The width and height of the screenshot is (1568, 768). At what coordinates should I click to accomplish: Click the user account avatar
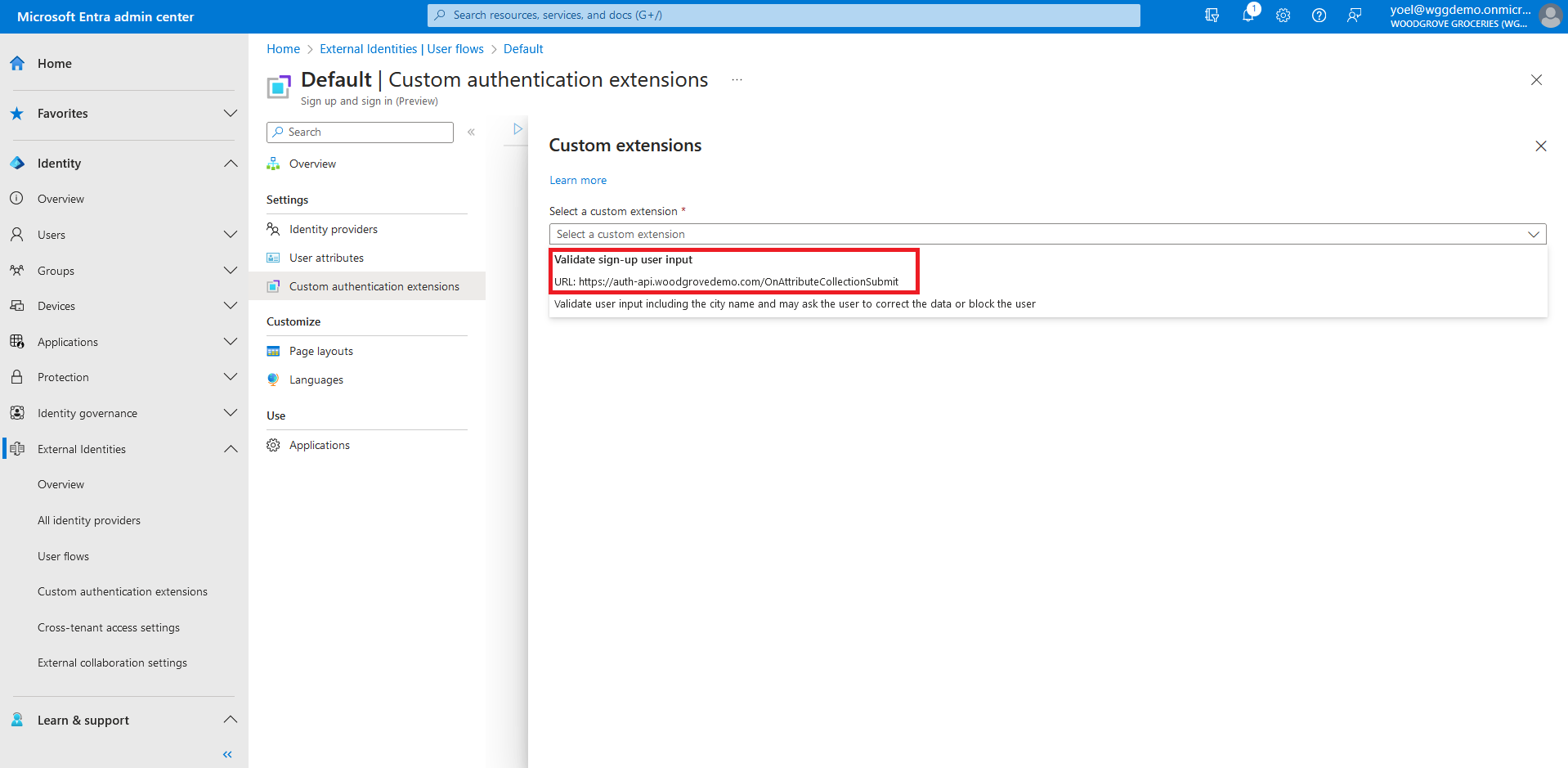(1550, 16)
